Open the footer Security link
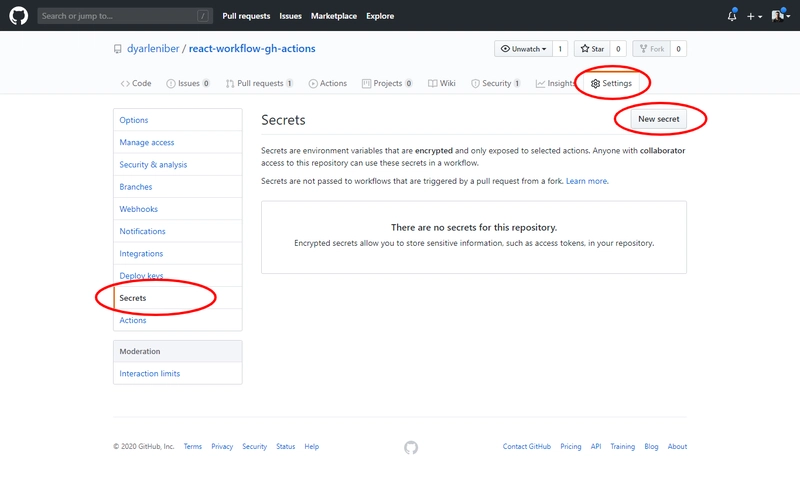The image size is (800, 484). coord(255,446)
